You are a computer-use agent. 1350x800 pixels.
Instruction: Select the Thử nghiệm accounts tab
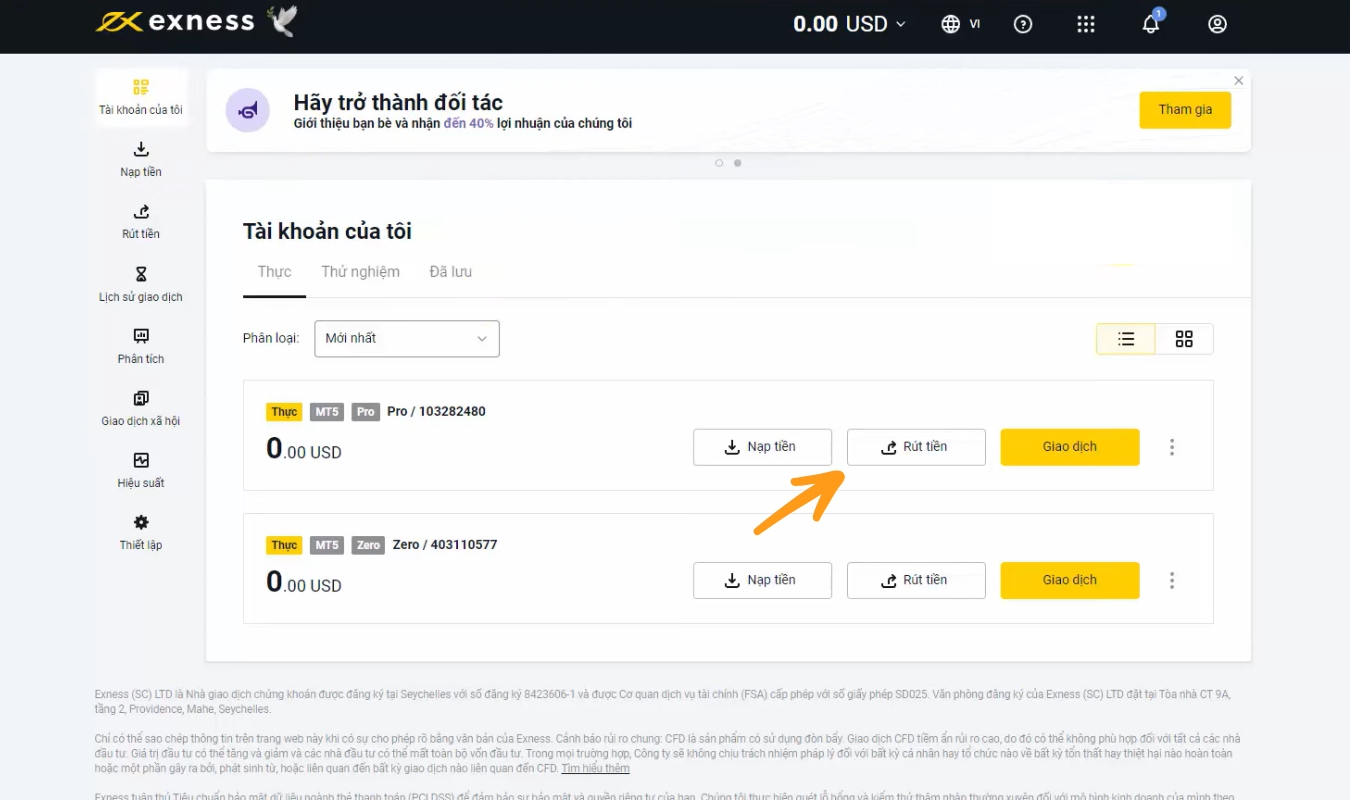(360, 272)
